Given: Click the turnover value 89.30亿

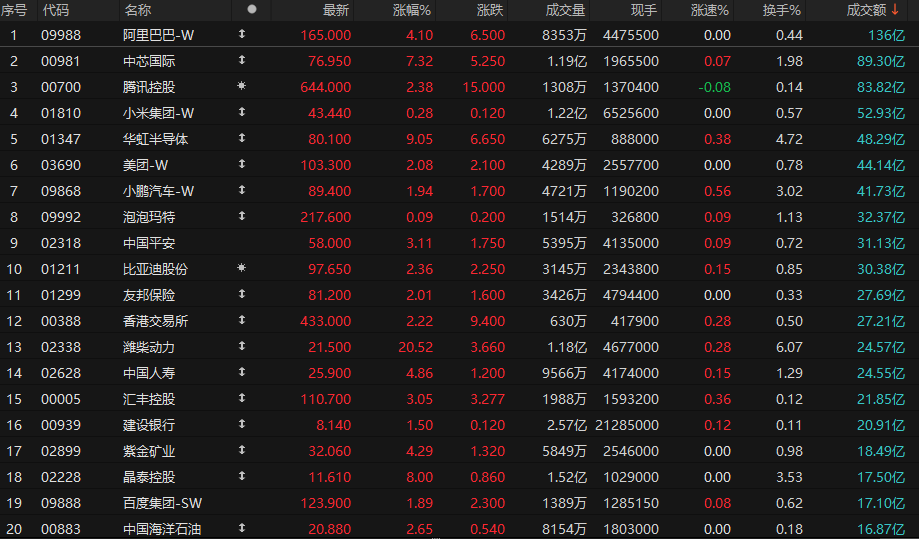Looking at the screenshot, I should click(881, 61).
